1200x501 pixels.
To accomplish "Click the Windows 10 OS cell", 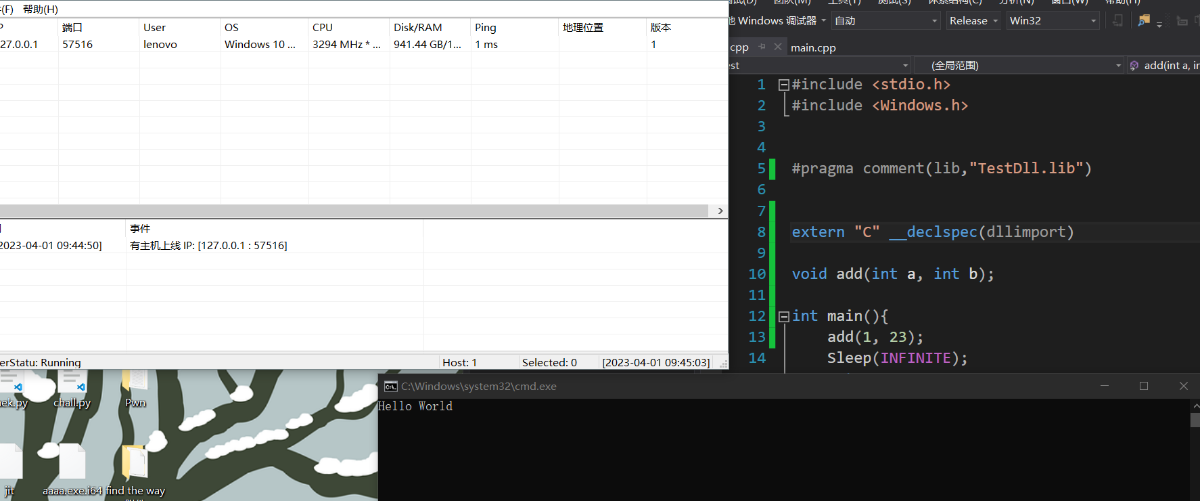I will click(x=262, y=44).
